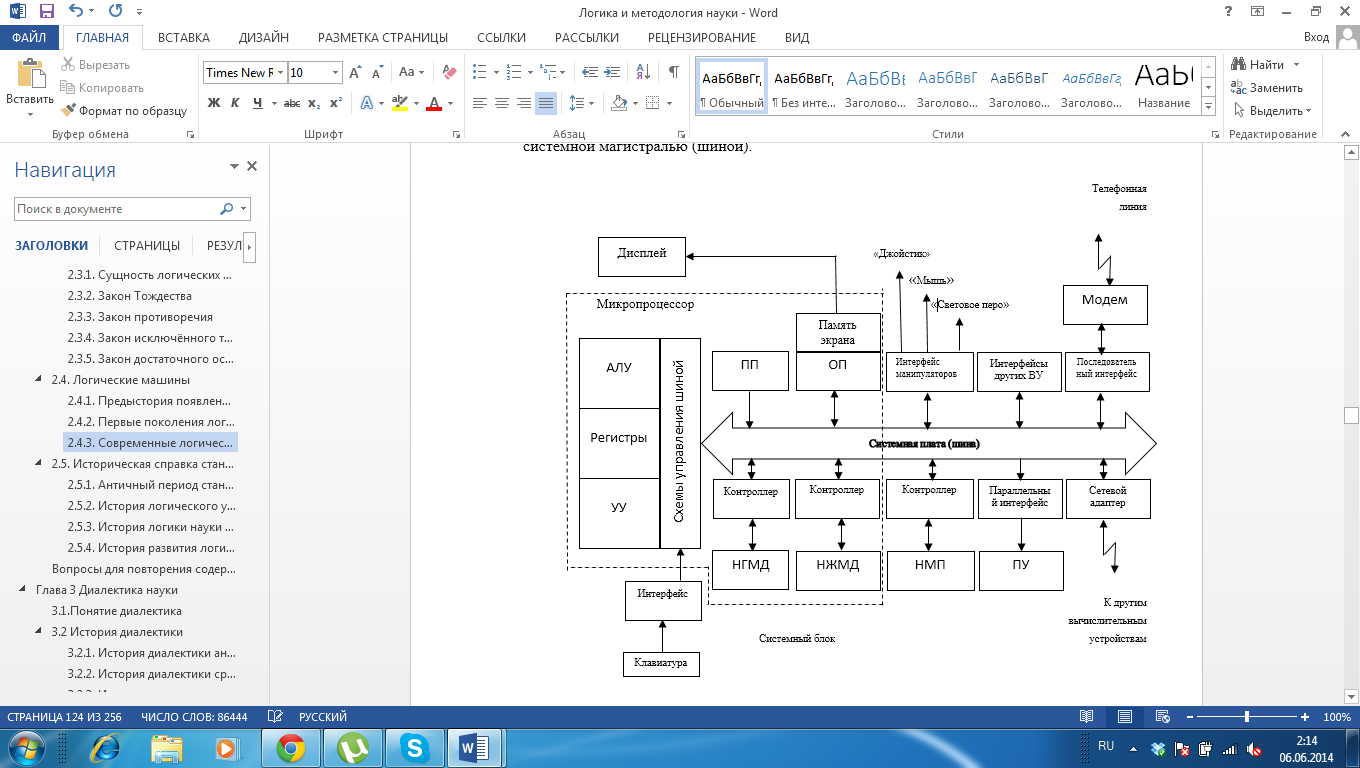Switch navigation pane to СТРАНИЦЫ

(x=147, y=245)
